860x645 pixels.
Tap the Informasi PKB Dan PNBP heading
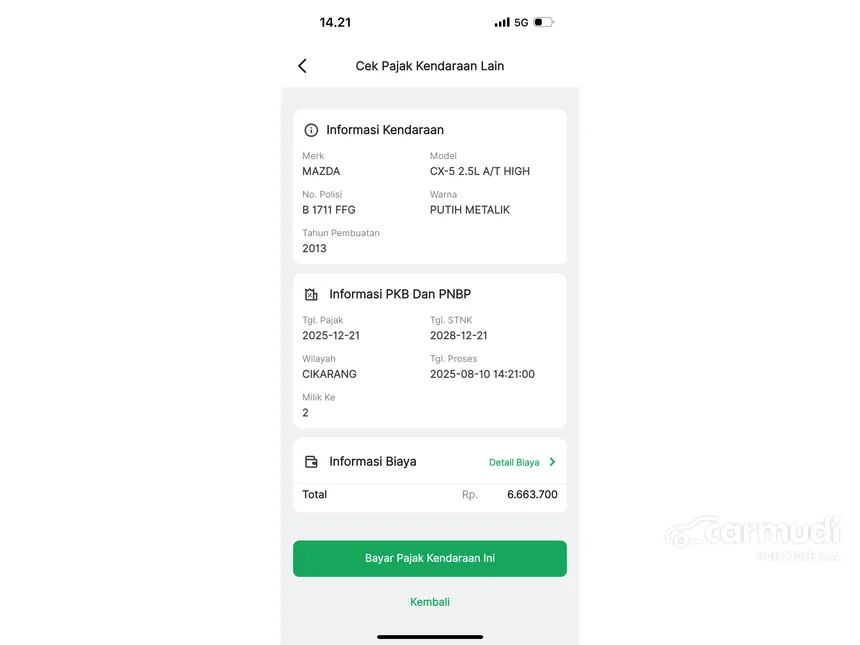400,295
